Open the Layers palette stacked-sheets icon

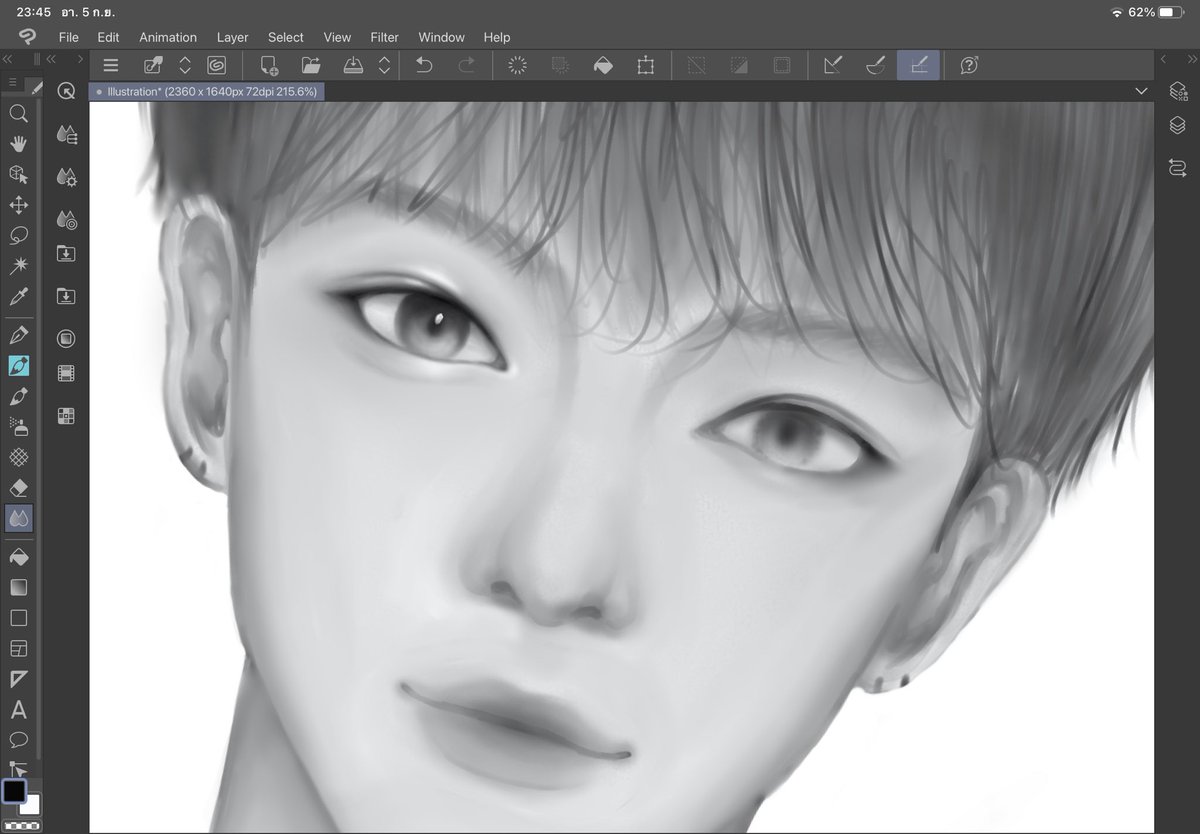[x=1178, y=126]
